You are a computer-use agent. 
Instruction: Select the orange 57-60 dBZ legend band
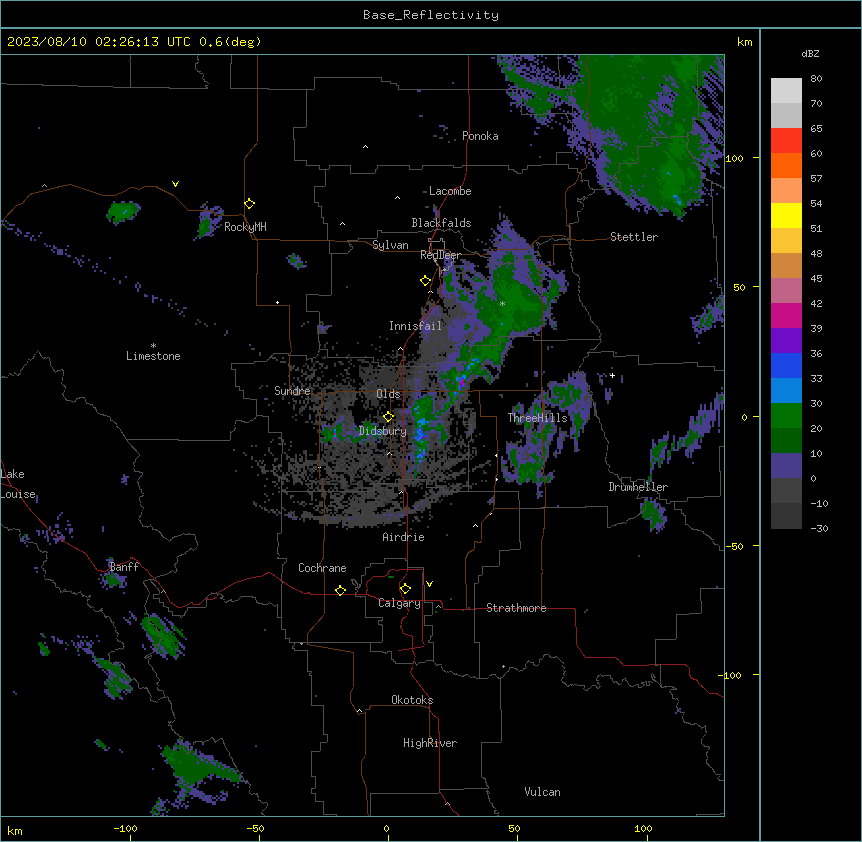click(786, 165)
